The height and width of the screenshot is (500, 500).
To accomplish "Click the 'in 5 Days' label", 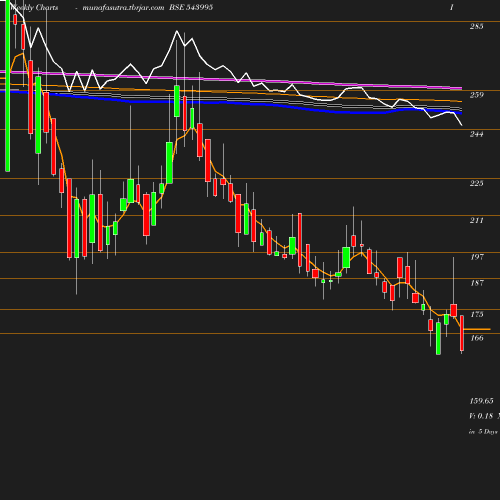I will pyautogui.click(x=483, y=432).
